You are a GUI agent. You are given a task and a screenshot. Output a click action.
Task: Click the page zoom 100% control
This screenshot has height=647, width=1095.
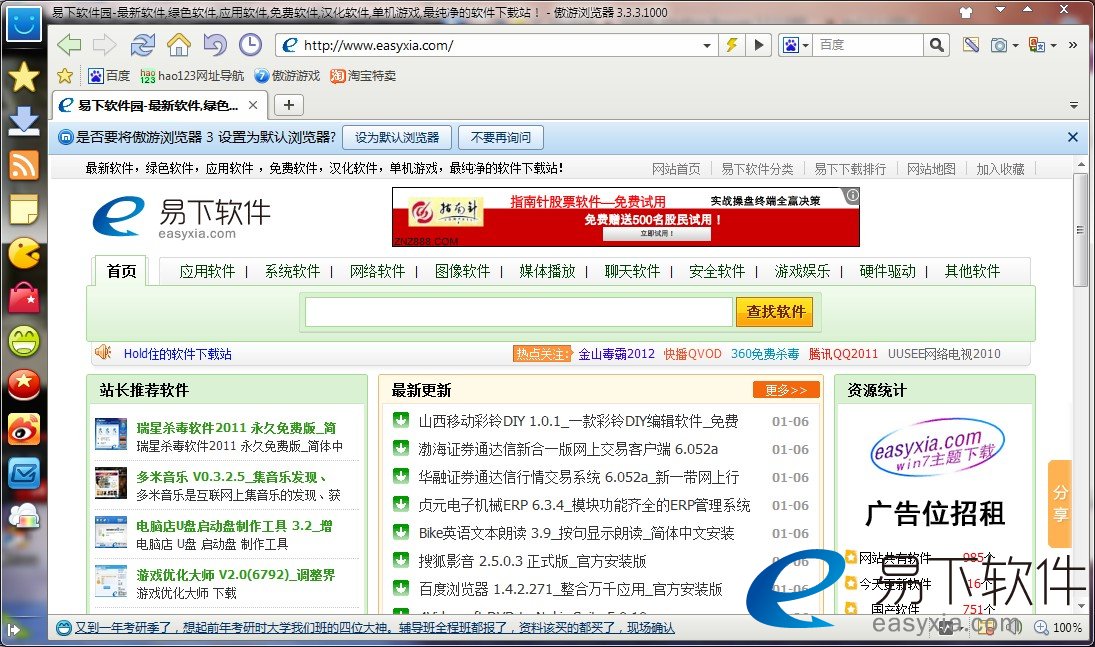(x=1058, y=627)
